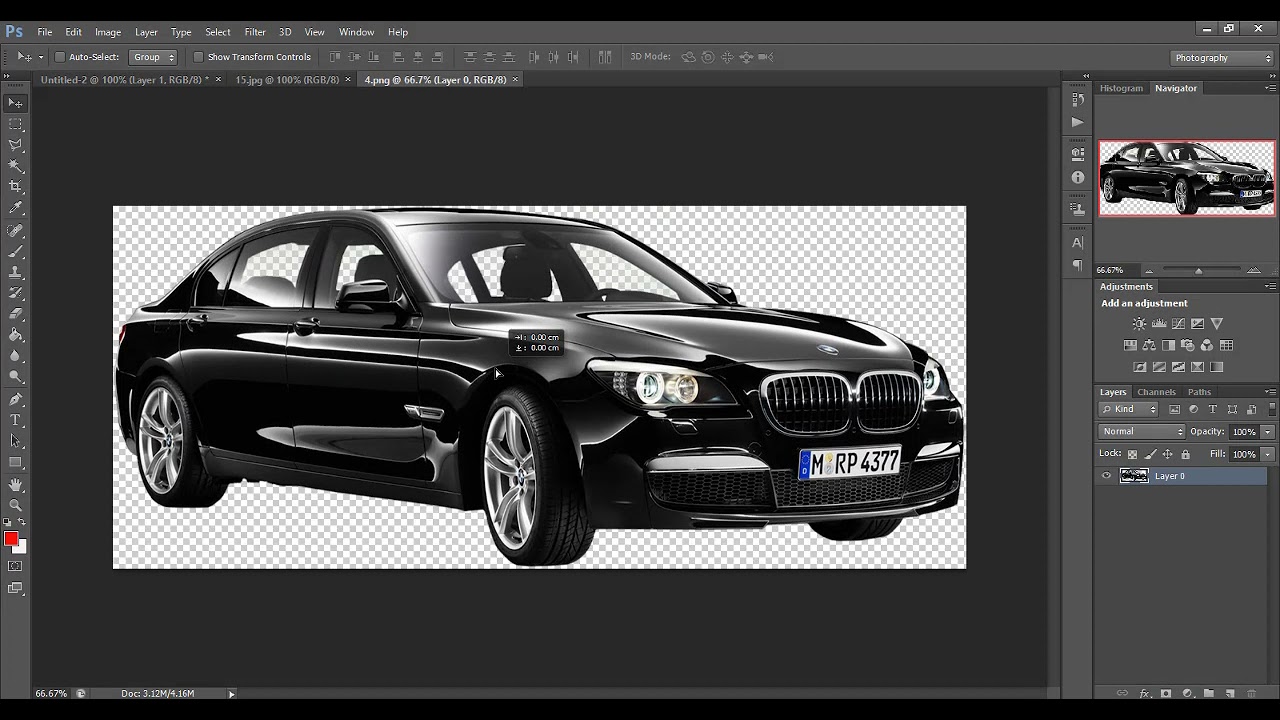Enable the Auto-Select checkbox

pyautogui.click(x=60, y=57)
